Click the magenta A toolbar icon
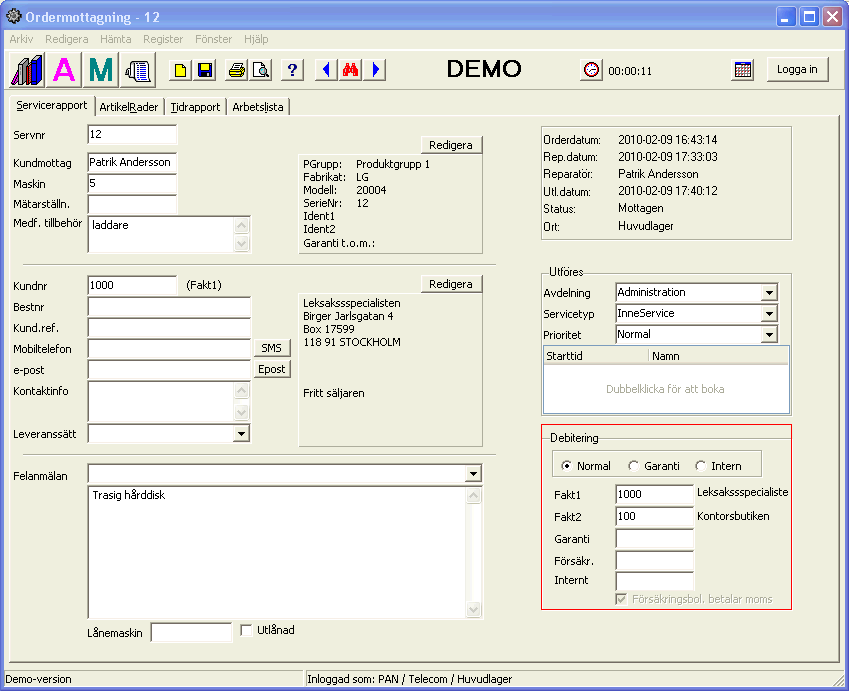The width and height of the screenshot is (849, 691). (64, 70)
